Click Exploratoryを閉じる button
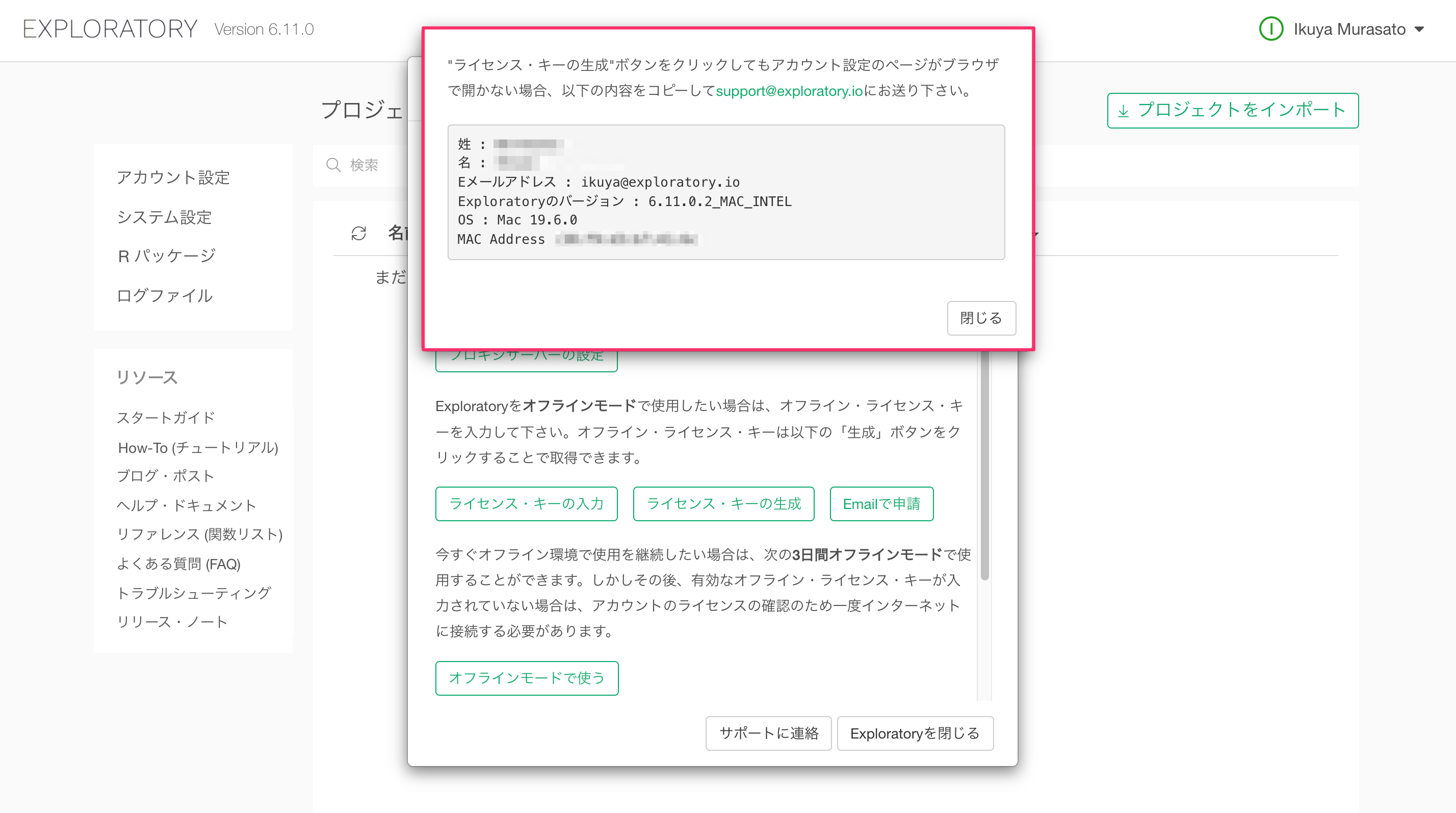Viewport: 1456px width, 813px height. pyautogui.click(x=915, y=733)
